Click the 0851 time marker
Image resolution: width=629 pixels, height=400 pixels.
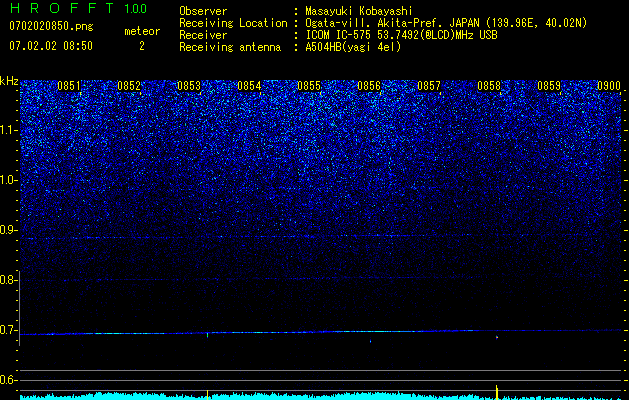pos(69,86)
